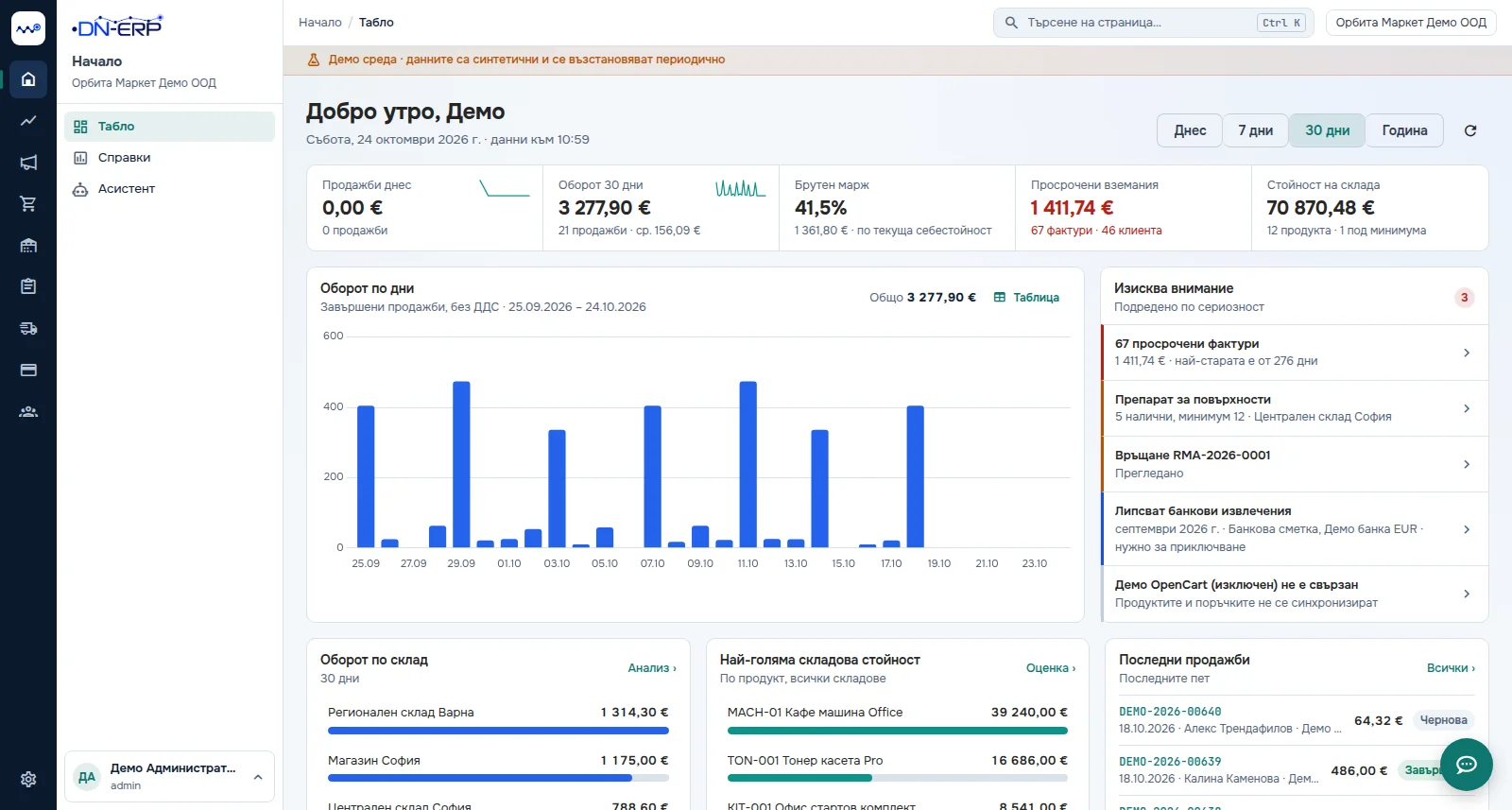Image resolution: width=1512 pixels, height=810 pixels.
Task: Expand the Демо OpenCart не е свързан alert
Action: coord(1295,594)
